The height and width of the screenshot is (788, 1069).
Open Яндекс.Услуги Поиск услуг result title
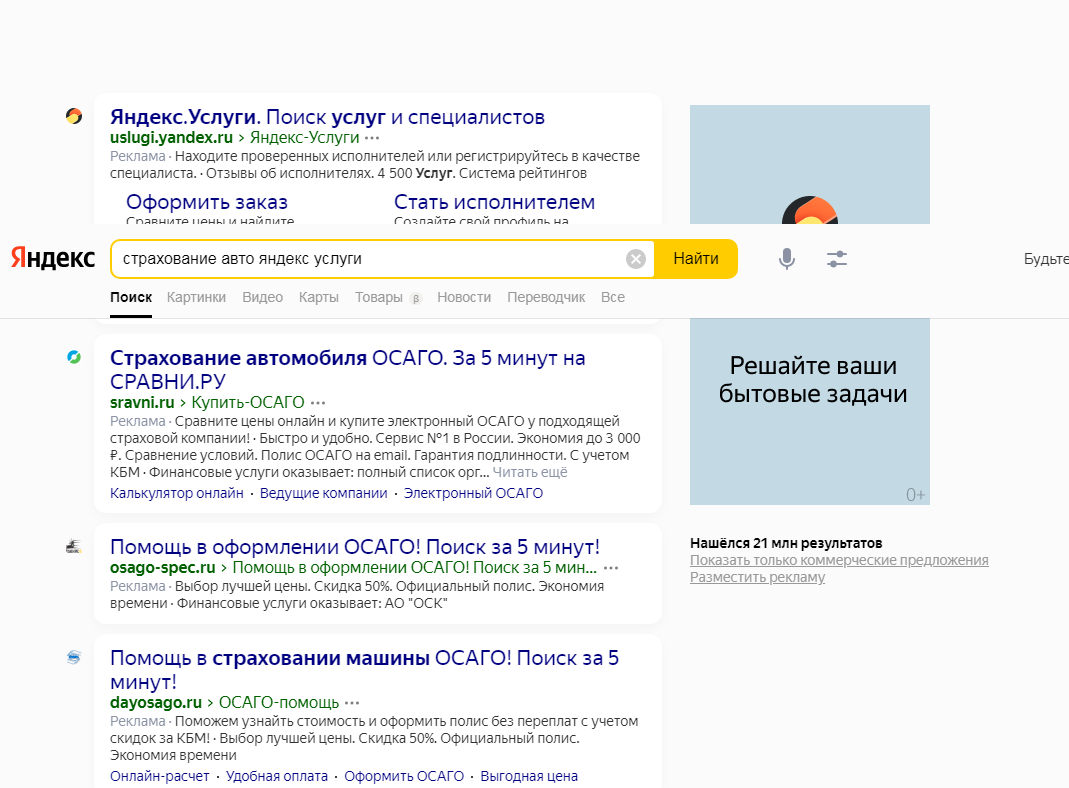click(x=327, y=117)
